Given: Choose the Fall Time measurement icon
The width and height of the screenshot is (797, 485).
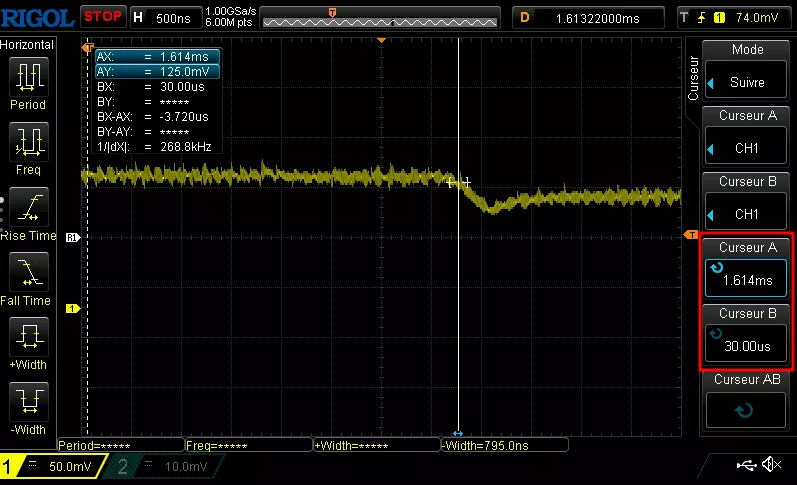Looking at the screenshot, I should tap(28, 272).
